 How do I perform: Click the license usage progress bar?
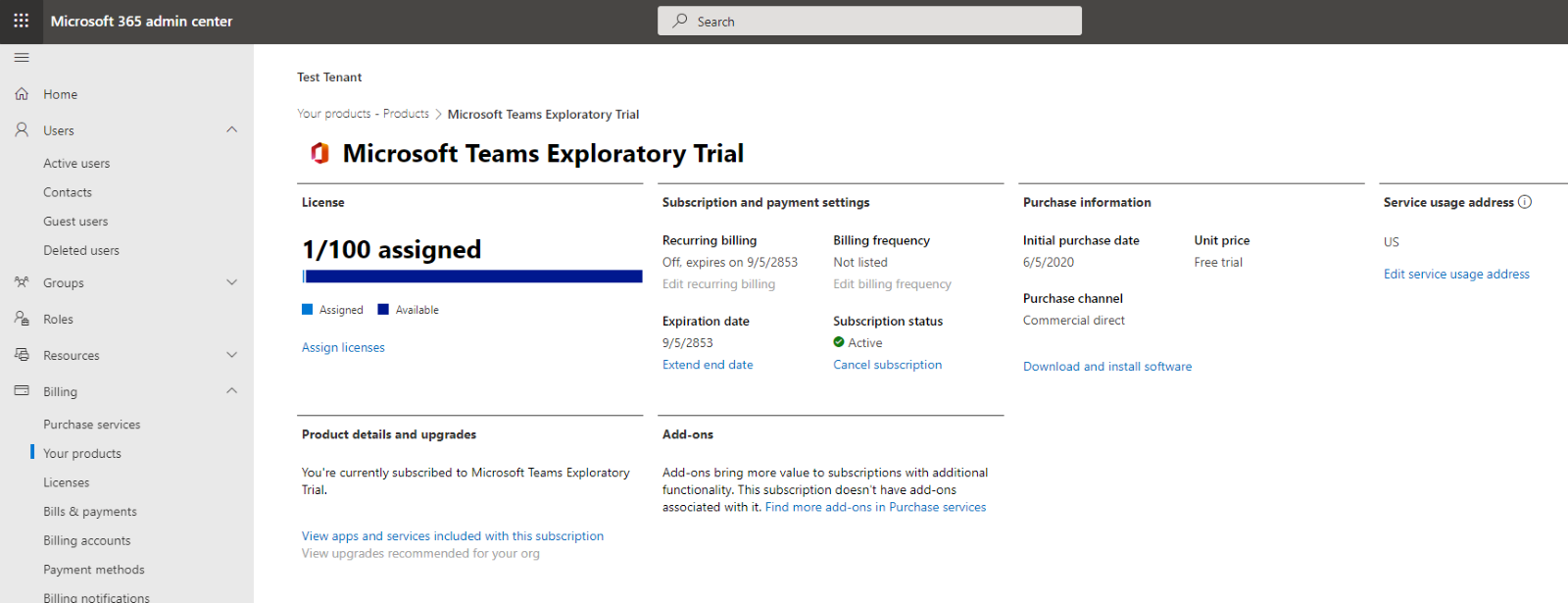[472, 276]
